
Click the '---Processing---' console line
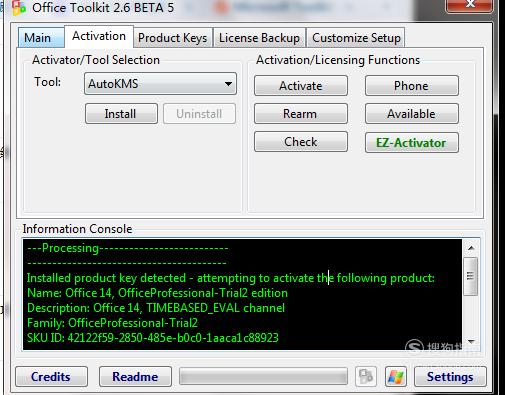tap(128, 248)
